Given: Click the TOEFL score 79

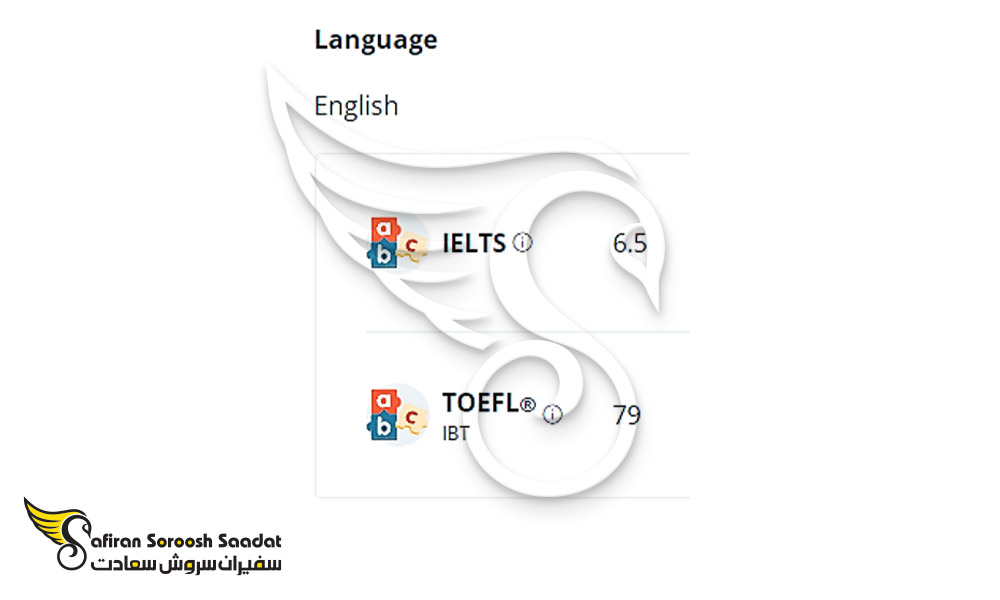Looking at the screenshot, I should click(627, 415).
